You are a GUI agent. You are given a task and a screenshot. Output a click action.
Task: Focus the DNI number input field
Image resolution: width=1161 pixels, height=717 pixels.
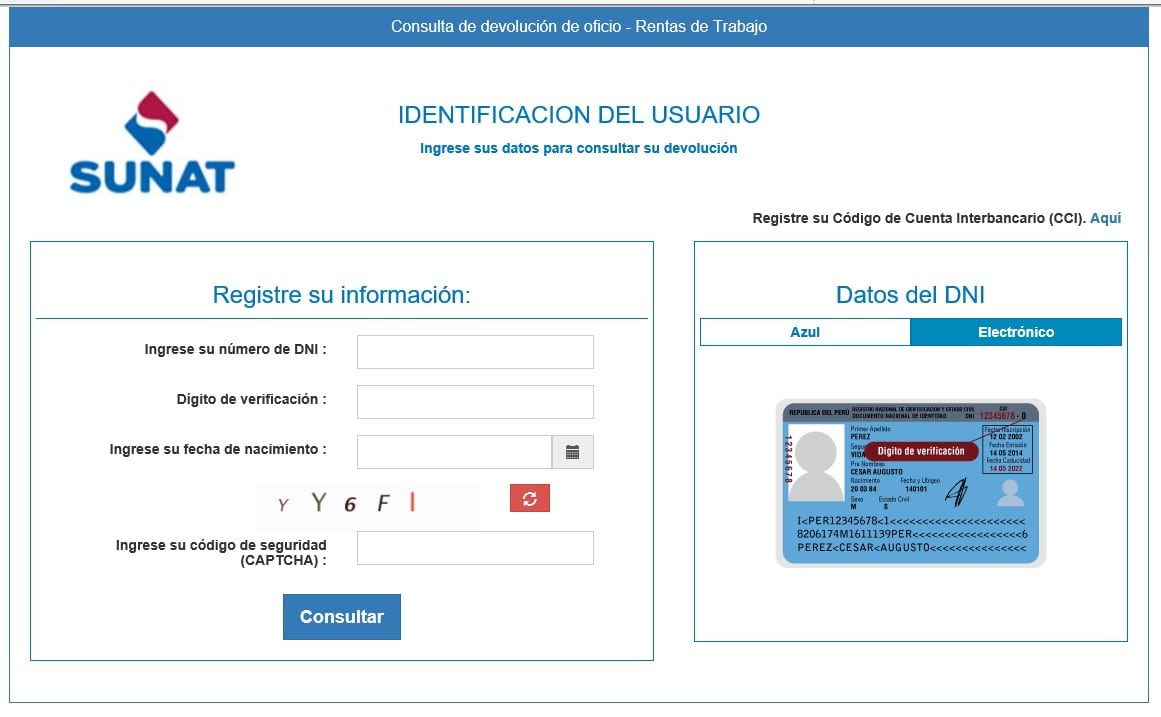tap(475, 352)
